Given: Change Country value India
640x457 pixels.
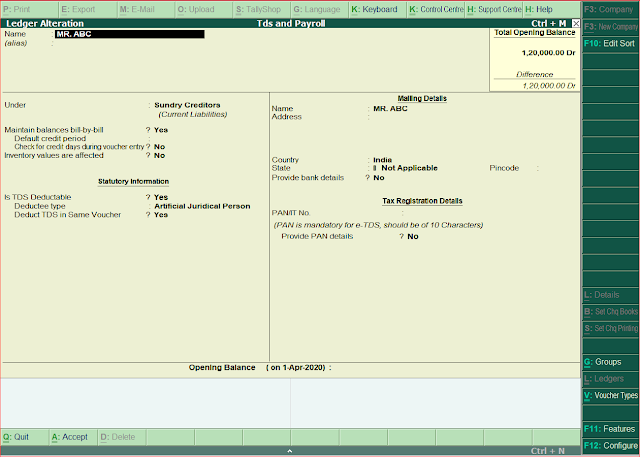Looking at the screenshot, I should pos(382,160).
